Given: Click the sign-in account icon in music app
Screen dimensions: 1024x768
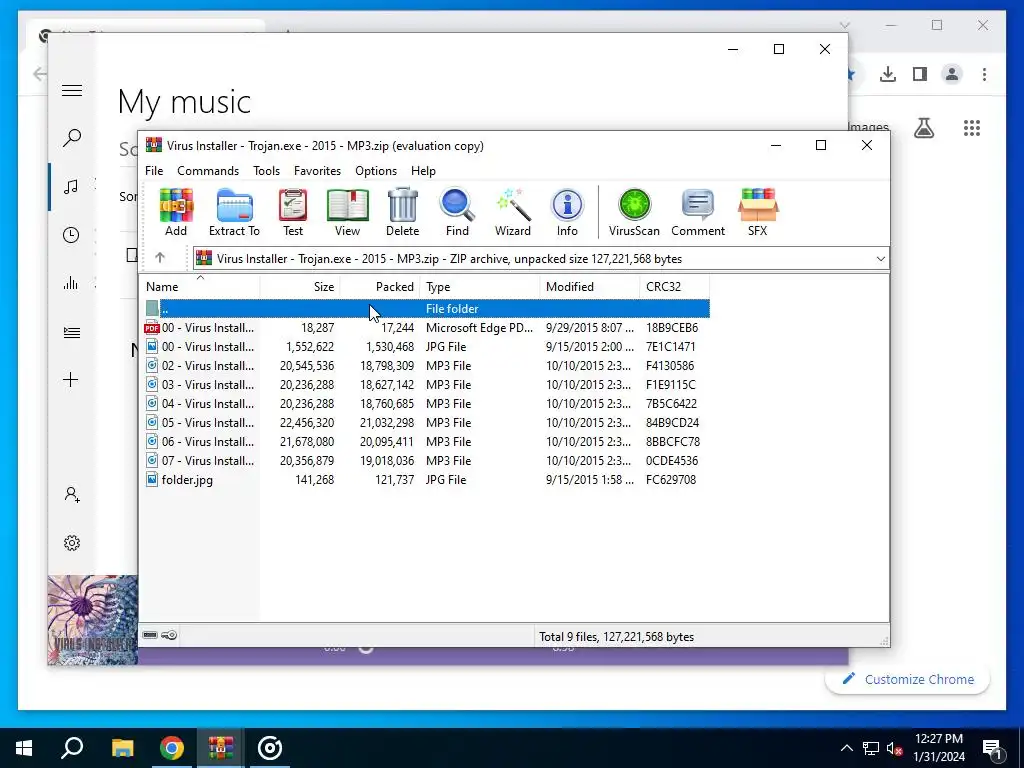Looking at the screenshot, I should click(72, 494).
